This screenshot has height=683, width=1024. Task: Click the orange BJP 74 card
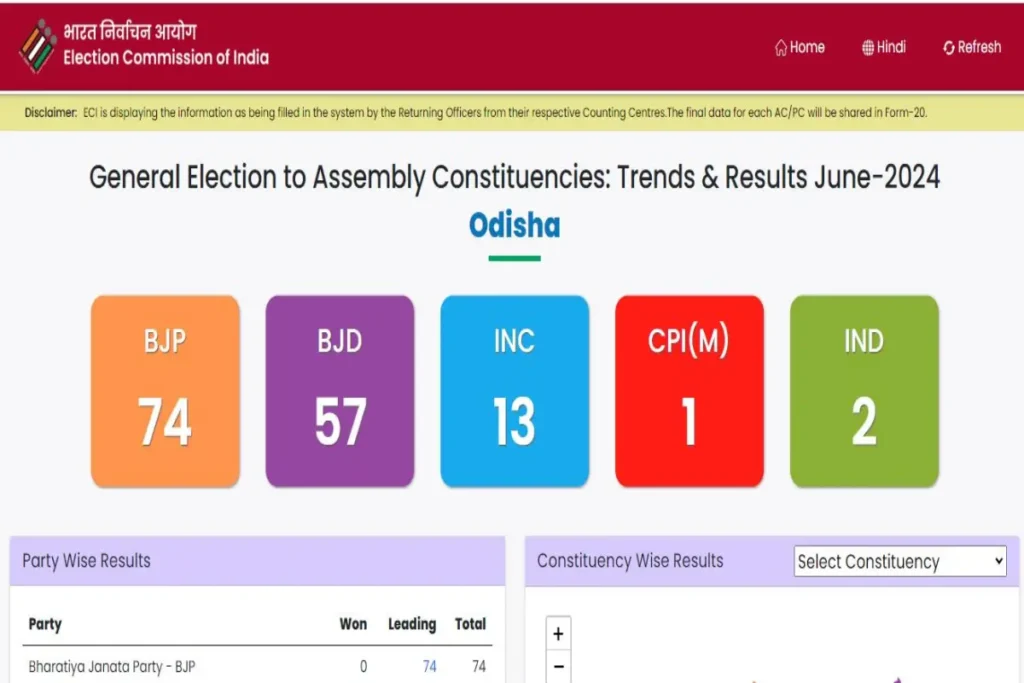tap(165, 391)
